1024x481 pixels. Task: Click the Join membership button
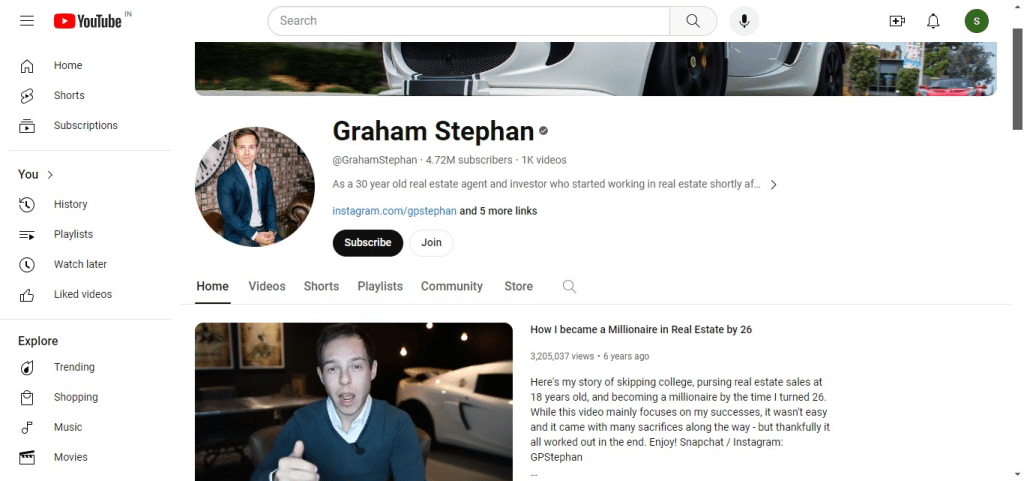point(431,243)
